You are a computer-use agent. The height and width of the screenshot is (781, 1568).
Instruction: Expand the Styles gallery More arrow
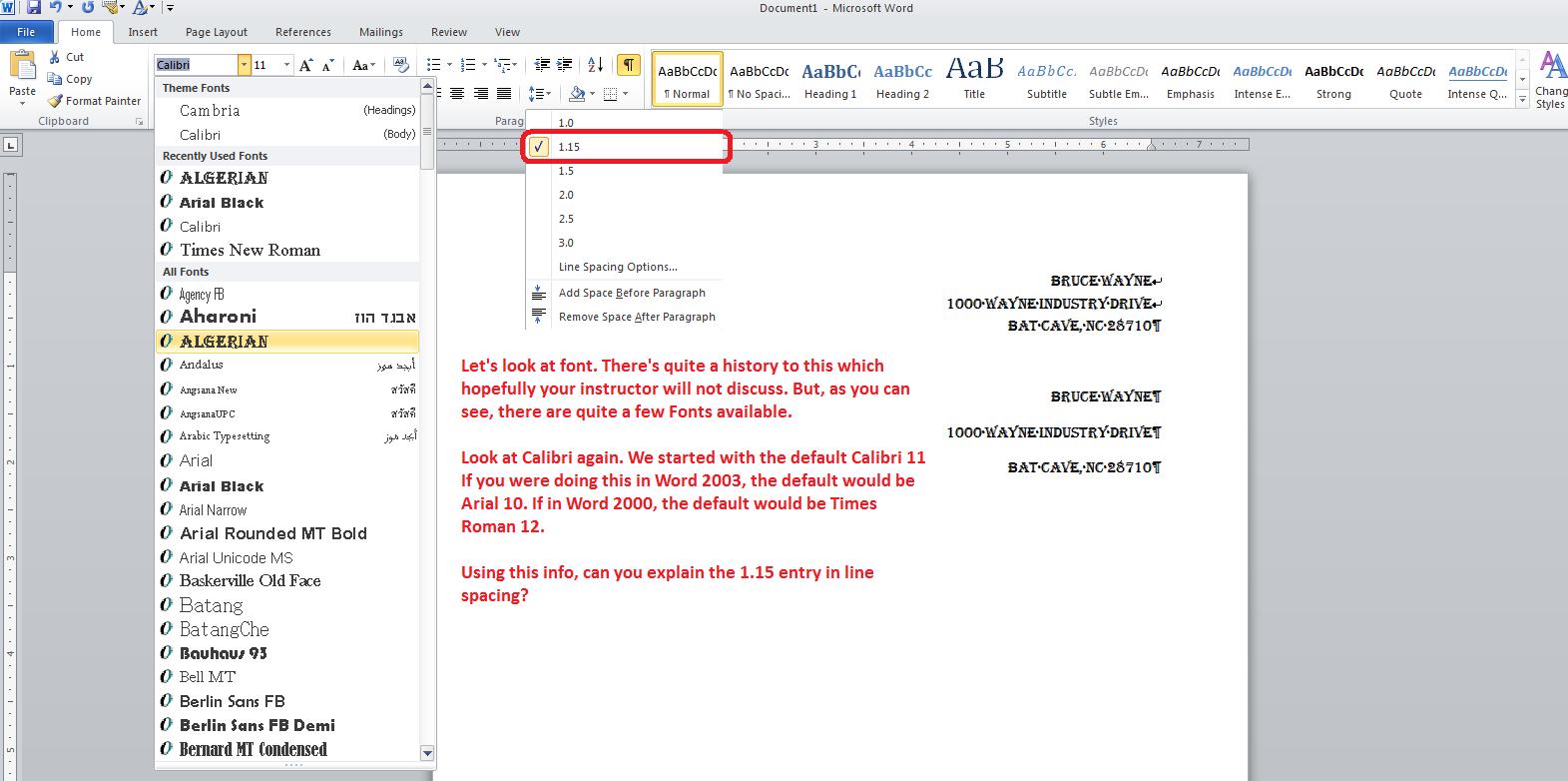click(x=1522, y=100)
